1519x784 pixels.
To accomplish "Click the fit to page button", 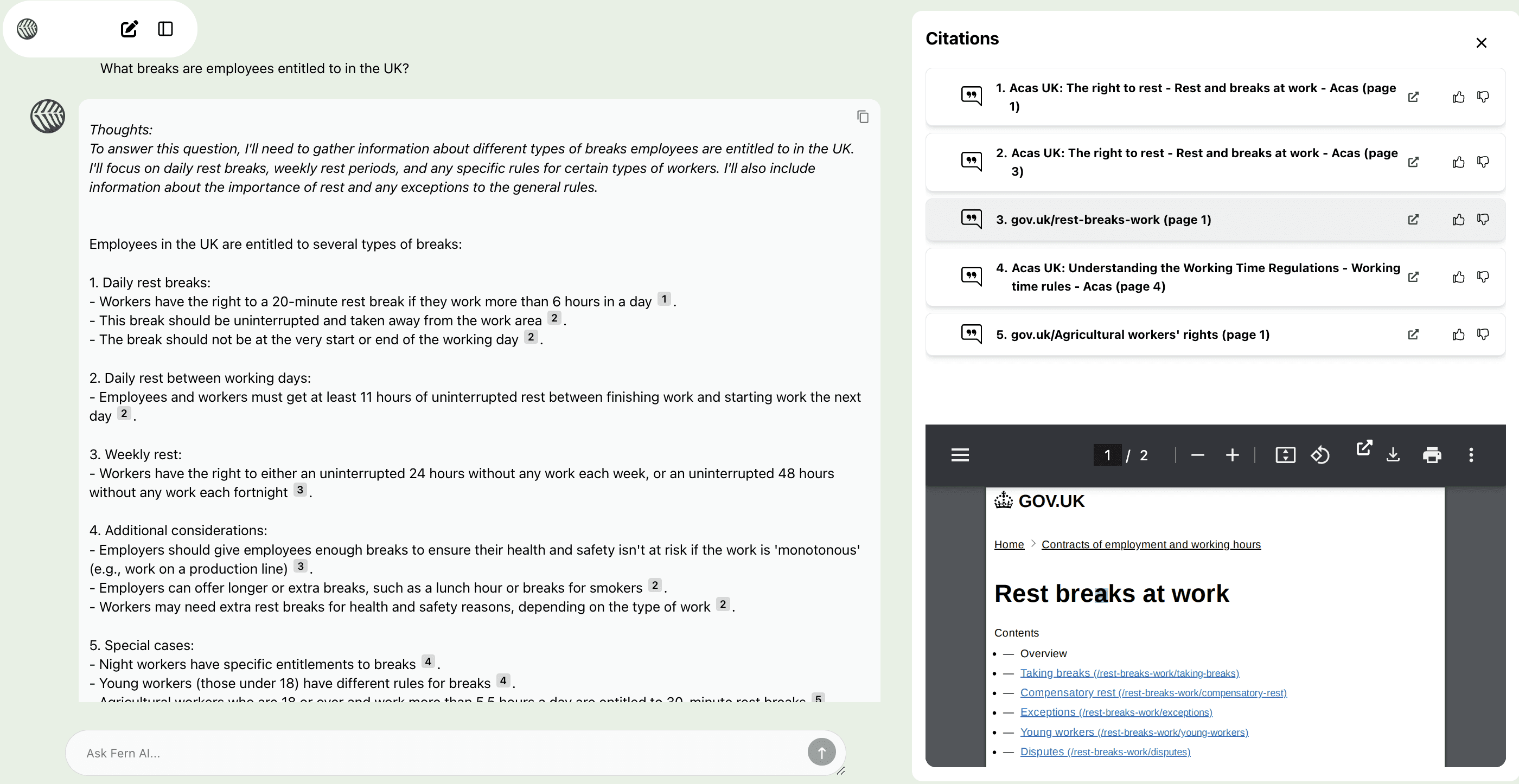I will [1285, 455].
